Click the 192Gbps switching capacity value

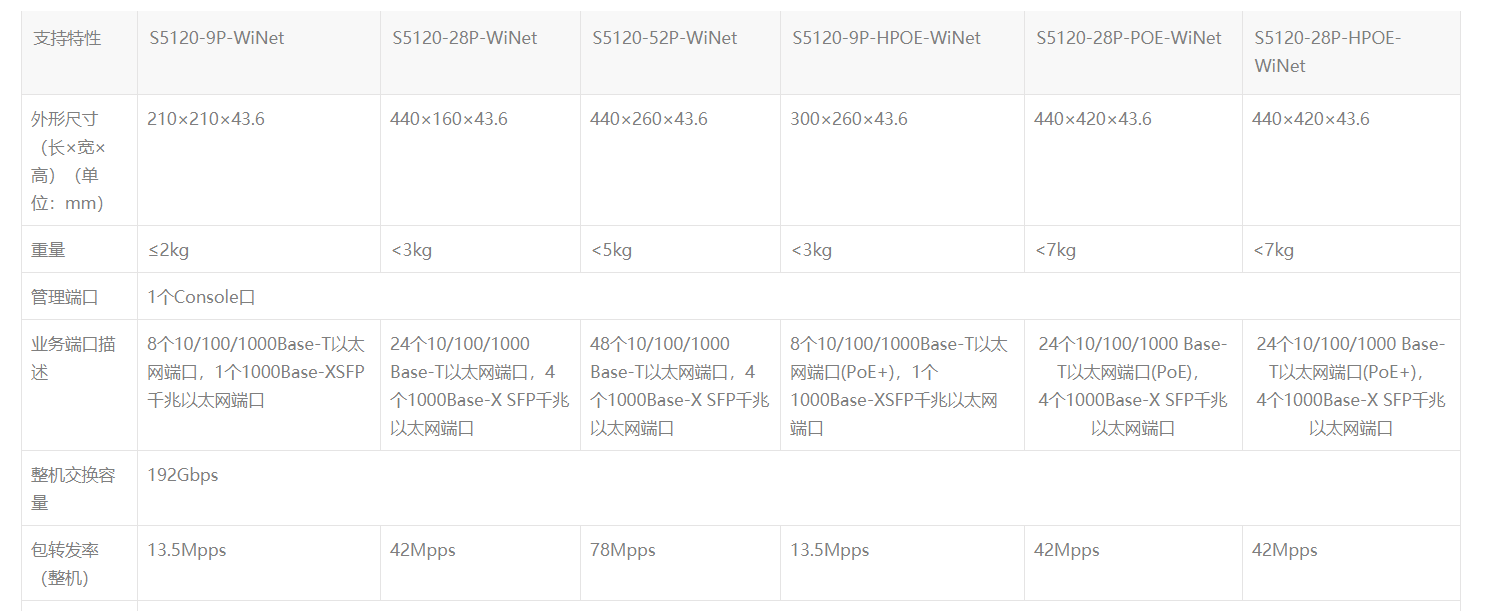coord(183,475)
